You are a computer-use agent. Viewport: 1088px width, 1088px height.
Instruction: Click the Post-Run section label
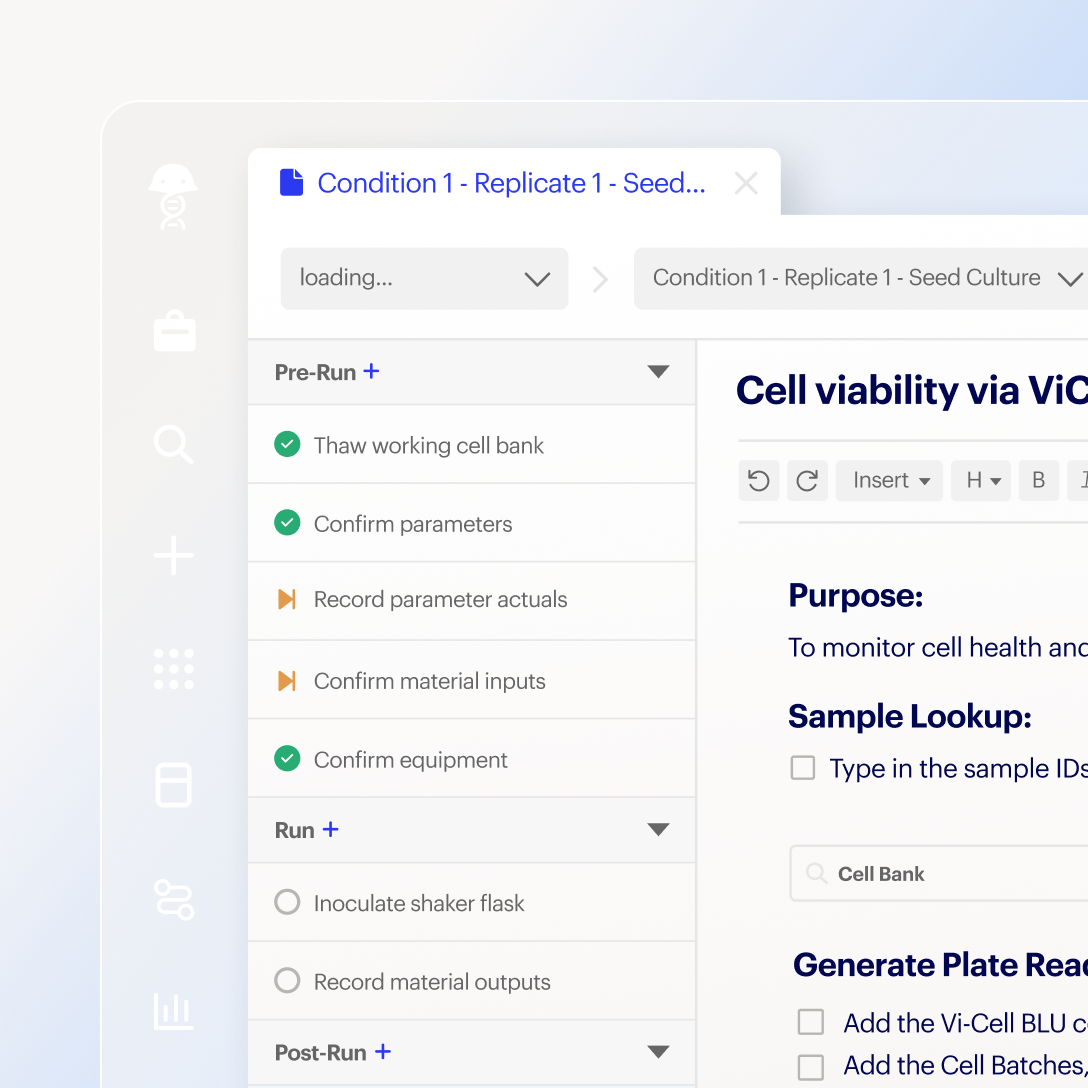pyautogui.click(x=321, y=1053)
